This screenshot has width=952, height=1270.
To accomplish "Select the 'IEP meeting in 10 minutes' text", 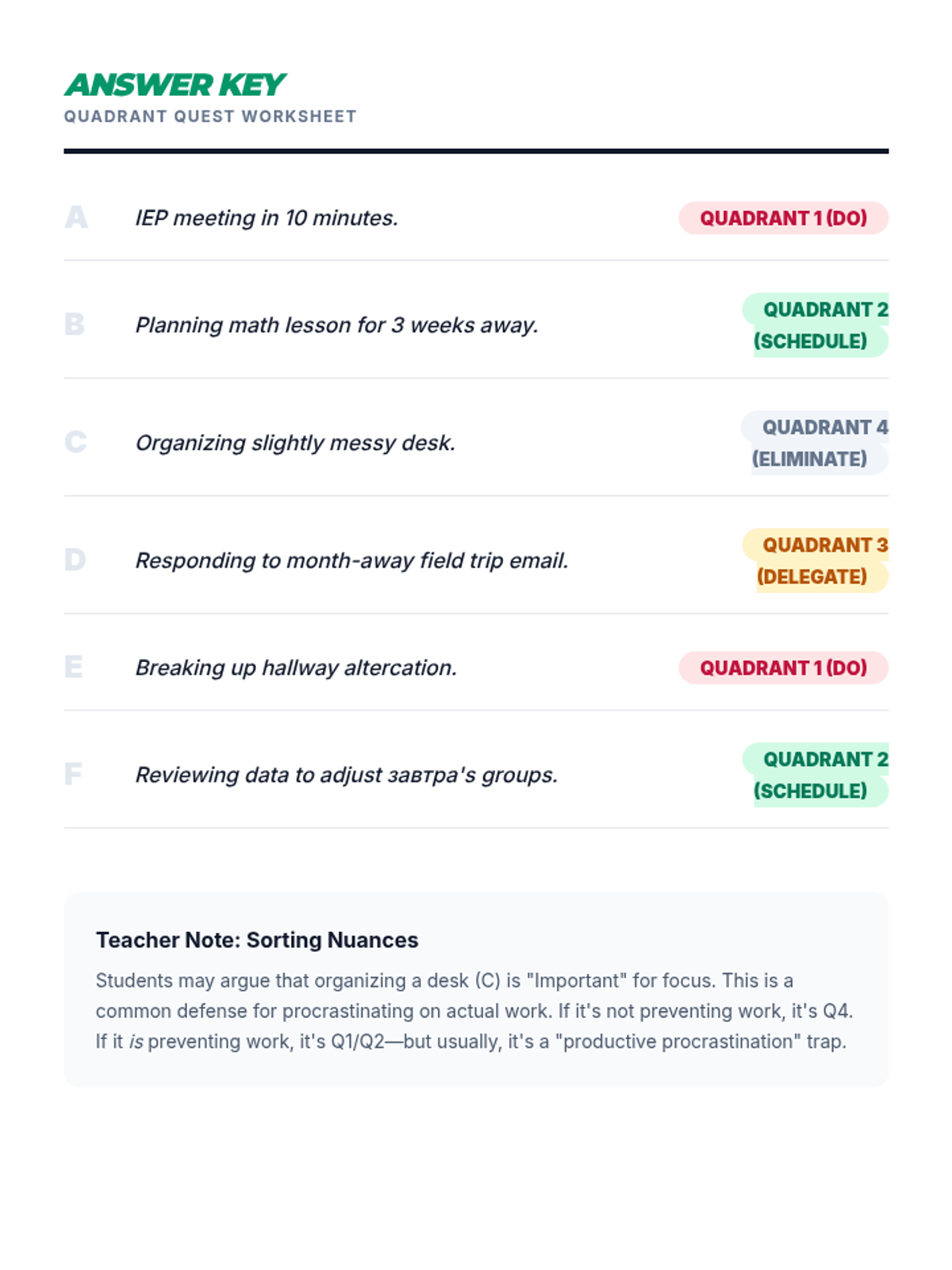I will click(x=267, y=218).
